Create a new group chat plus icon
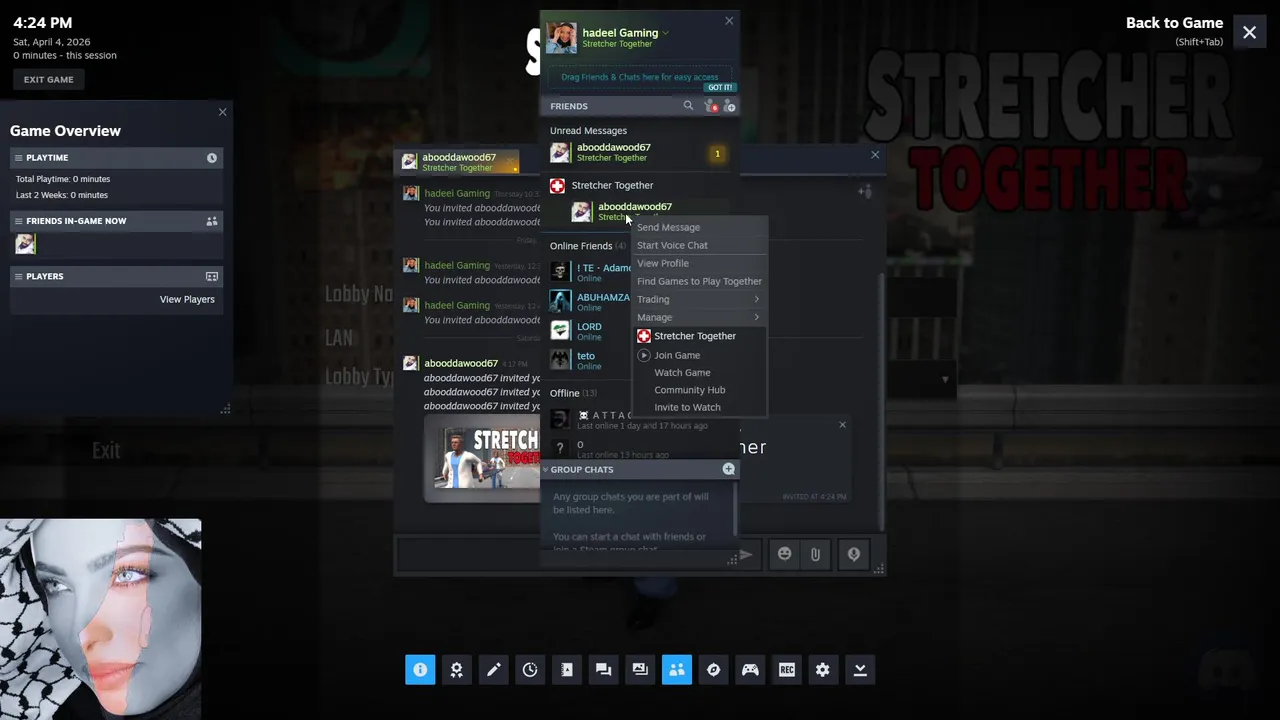Screen dimensions: 1280x720 coord(728,469)
